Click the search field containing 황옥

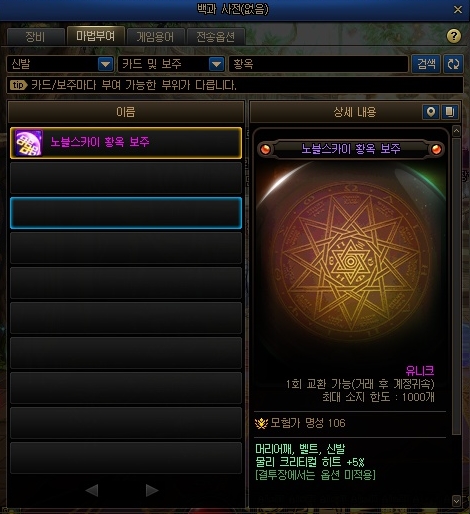point(318,64)
